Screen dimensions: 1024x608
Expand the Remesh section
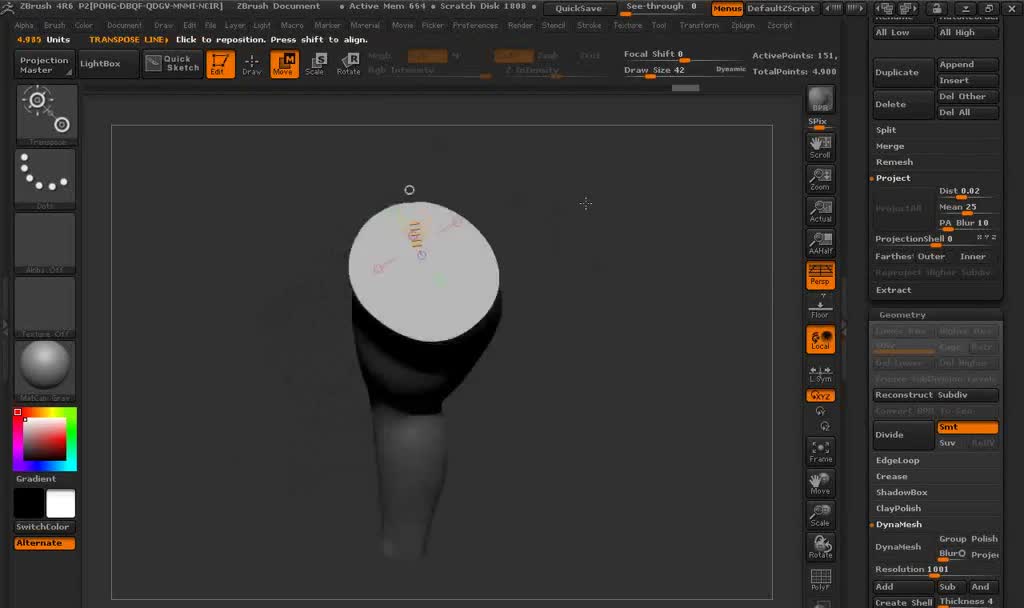click(x=895, y=162)
